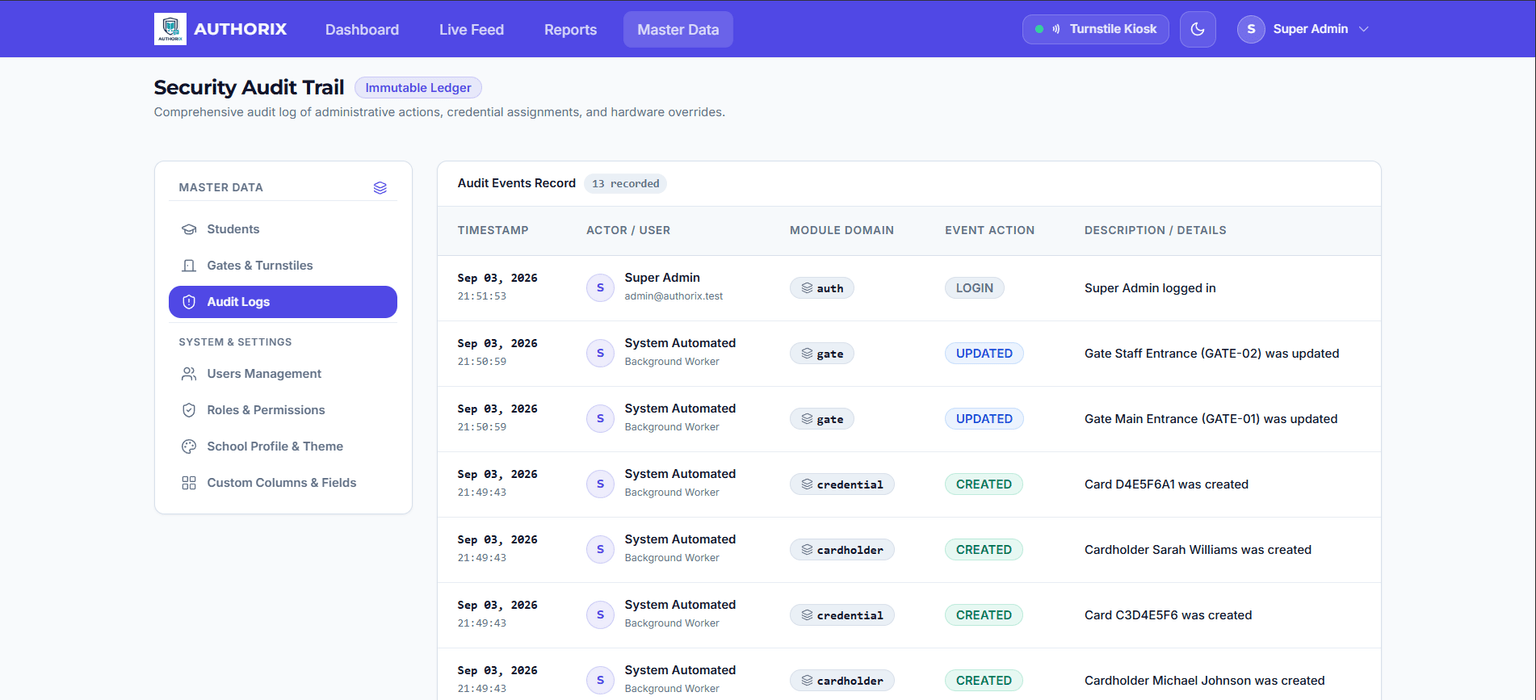Click the avatar in the Card D4E5F6A1 row
The width and height of the screenshot is (1536, 700).
tap(600, 484)
